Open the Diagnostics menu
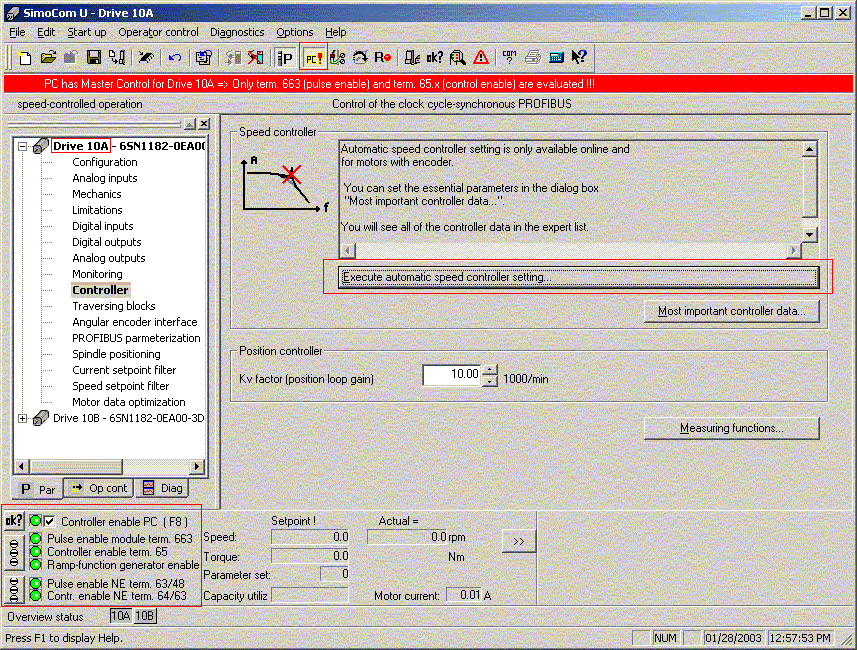The width and height of the screenshot is (857, 650). pyautogui.click(x=237, y=32)
